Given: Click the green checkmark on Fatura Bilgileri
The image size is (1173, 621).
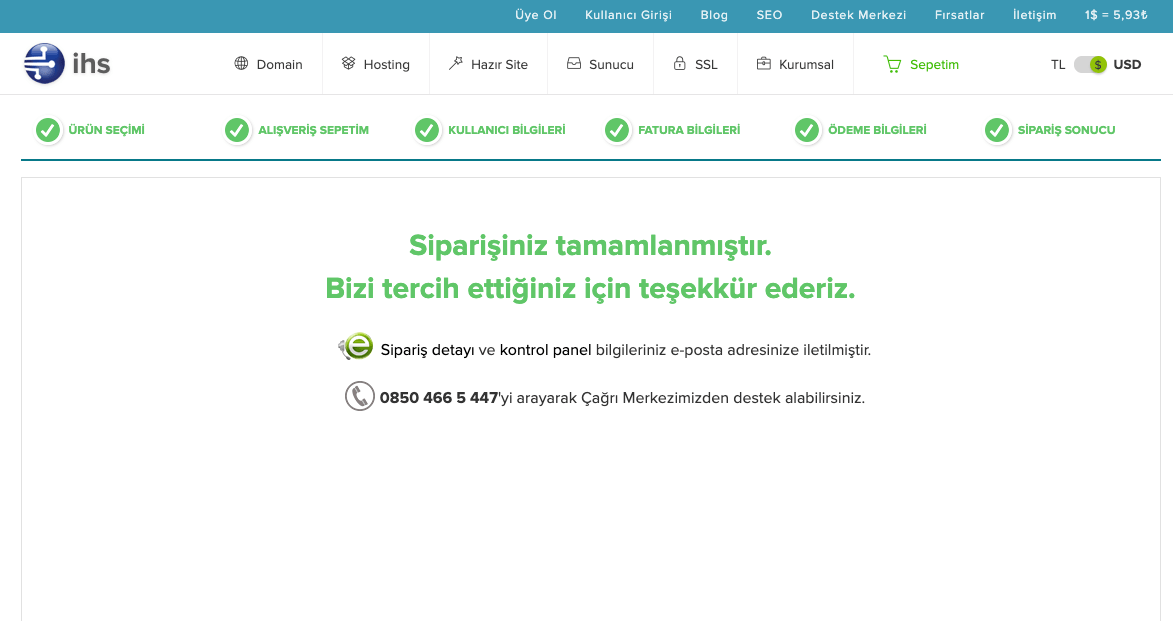Looking at the screenshot, I should tap(617, 129).
